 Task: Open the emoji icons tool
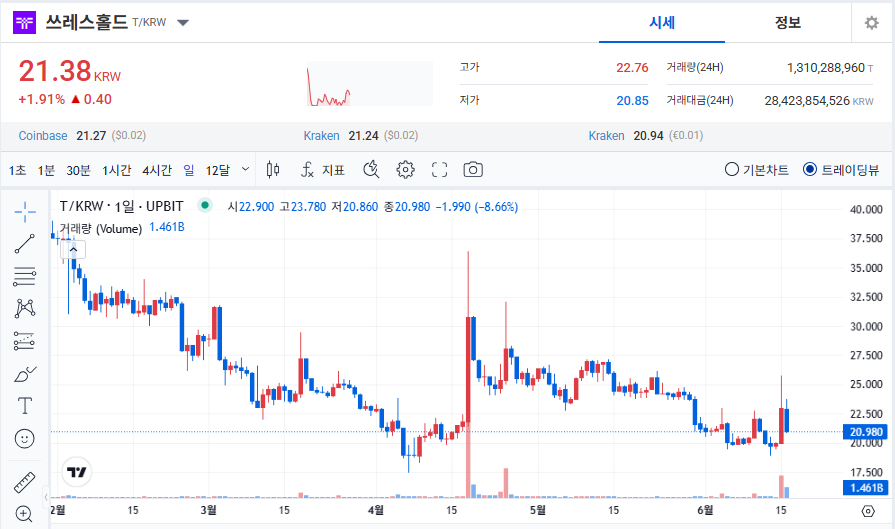(25, 438)
